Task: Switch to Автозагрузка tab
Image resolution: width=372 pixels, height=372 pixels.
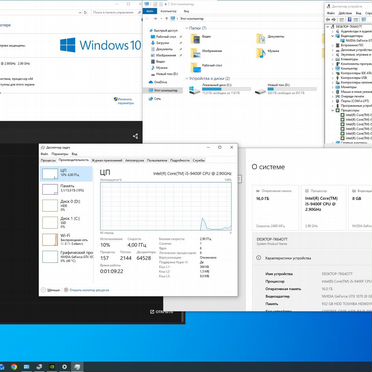Action: (x=134, y=160)
